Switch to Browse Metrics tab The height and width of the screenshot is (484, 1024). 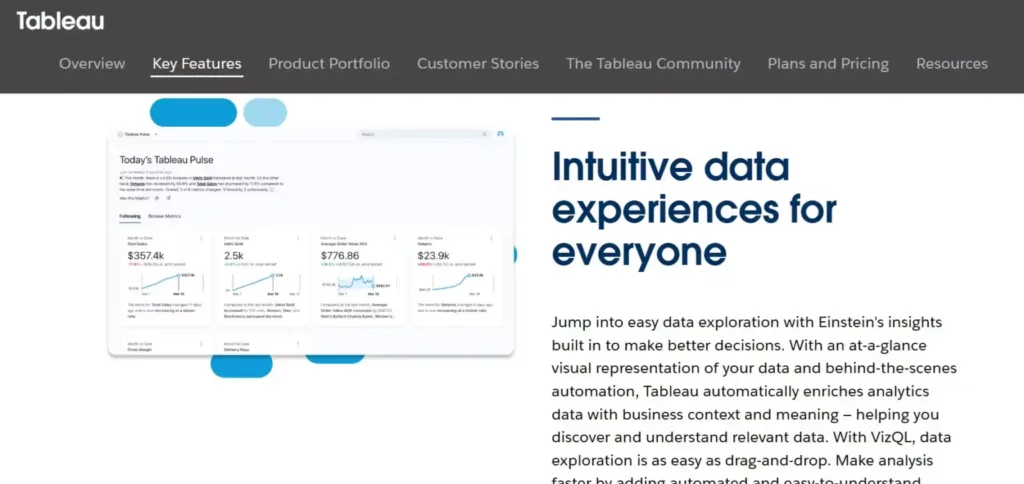click(x=165, y=216)
